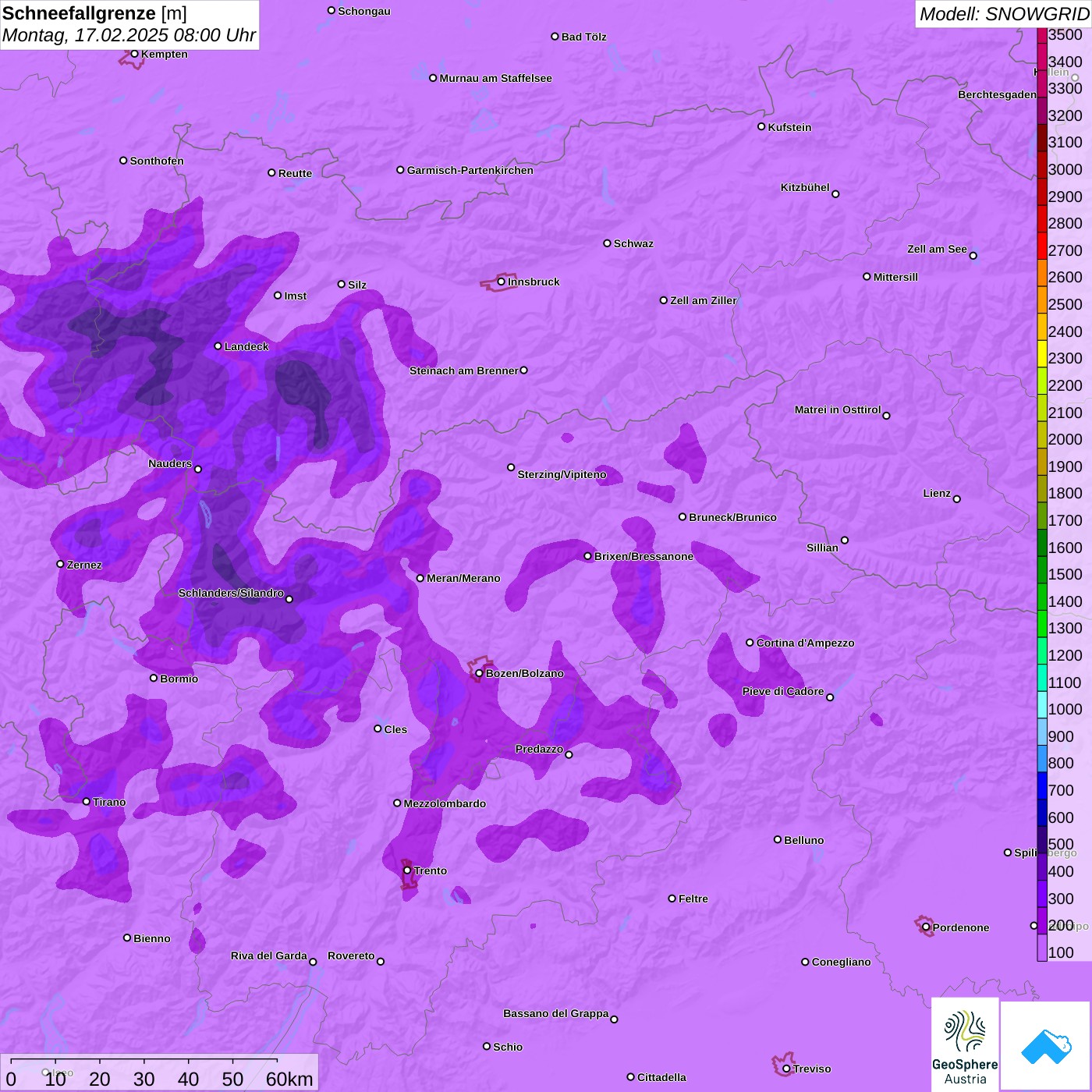Click the 'Schlanders/Silandro' label
The height and width of the screenshot is (1092, 1092).
(231, 593)
